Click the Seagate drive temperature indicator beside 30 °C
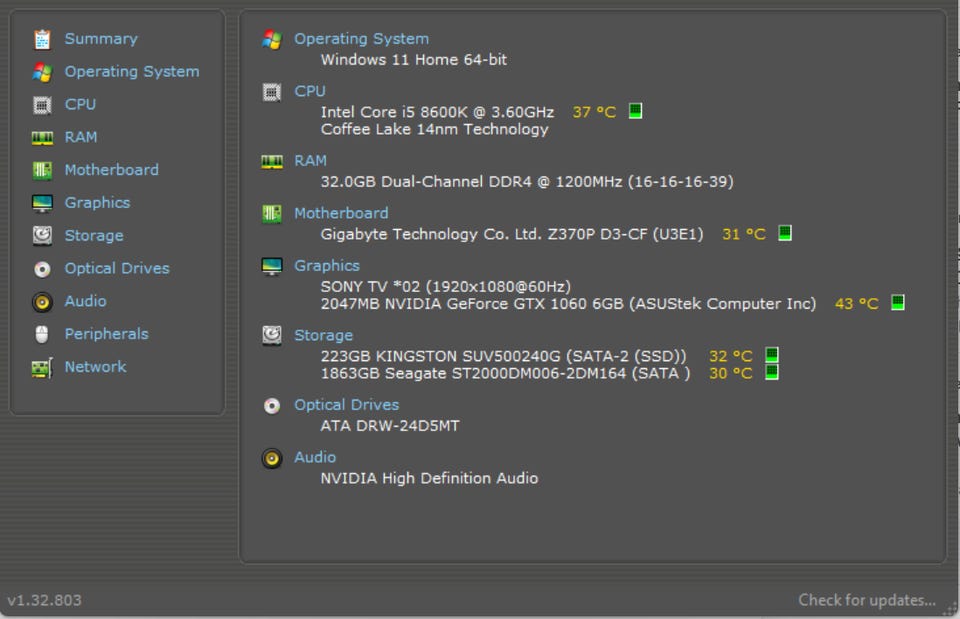 (772, 372)
